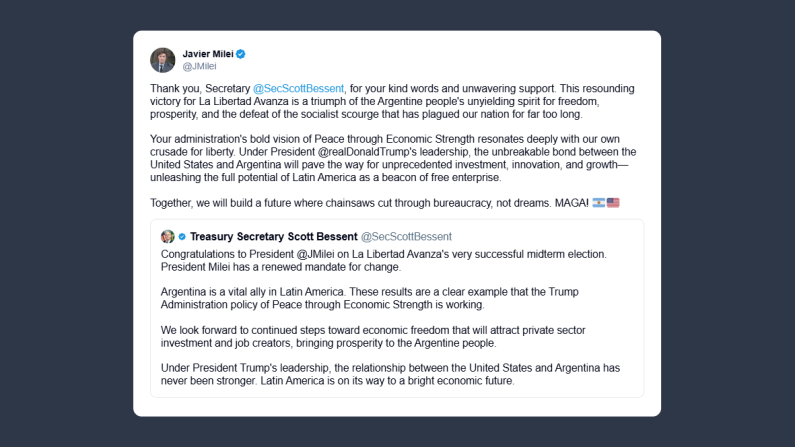Click the Argentina flag emoji

click(598, 202)
